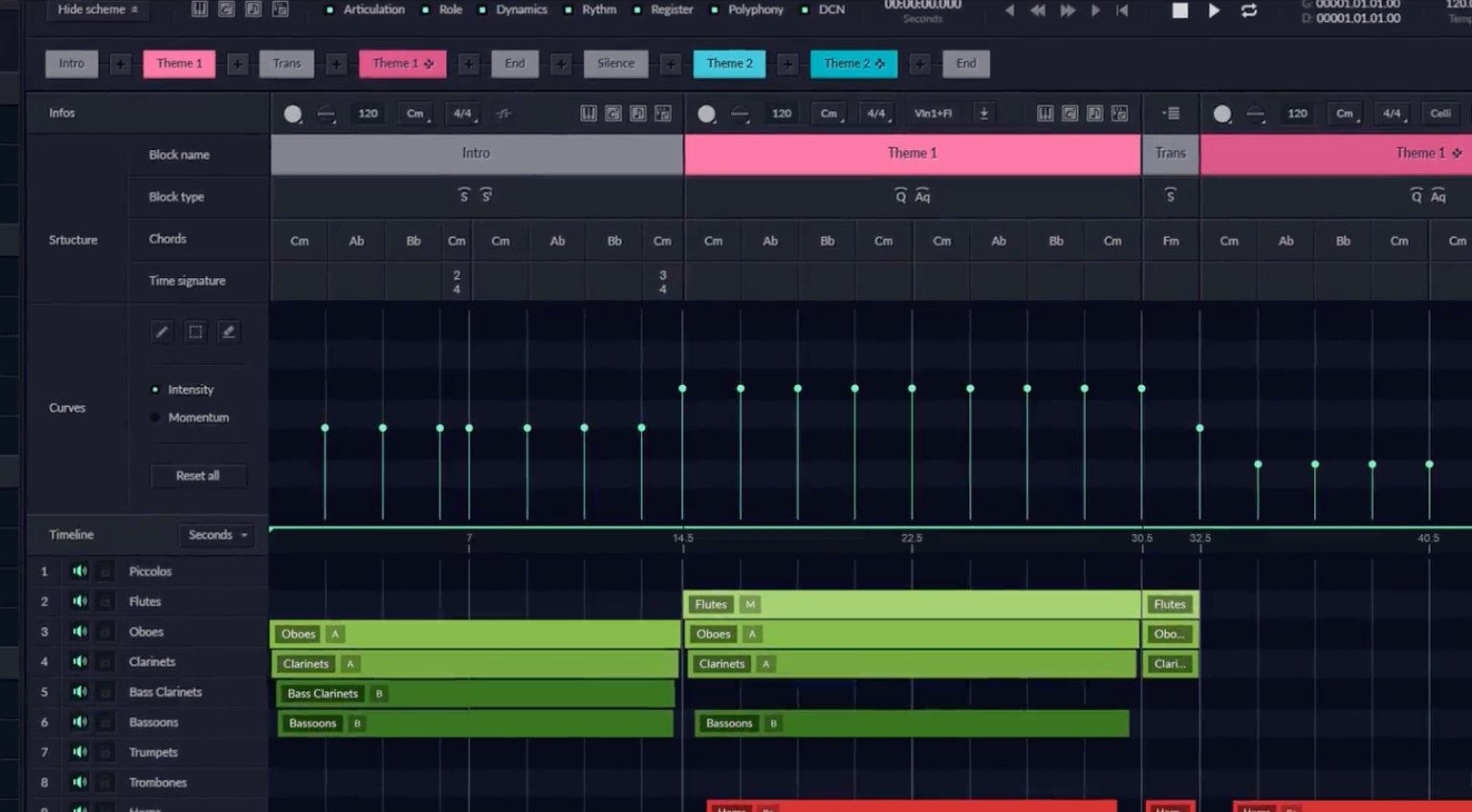Select the Intensity curve radio option
The height and width of the screenshot is (812, 1472).
155,390
